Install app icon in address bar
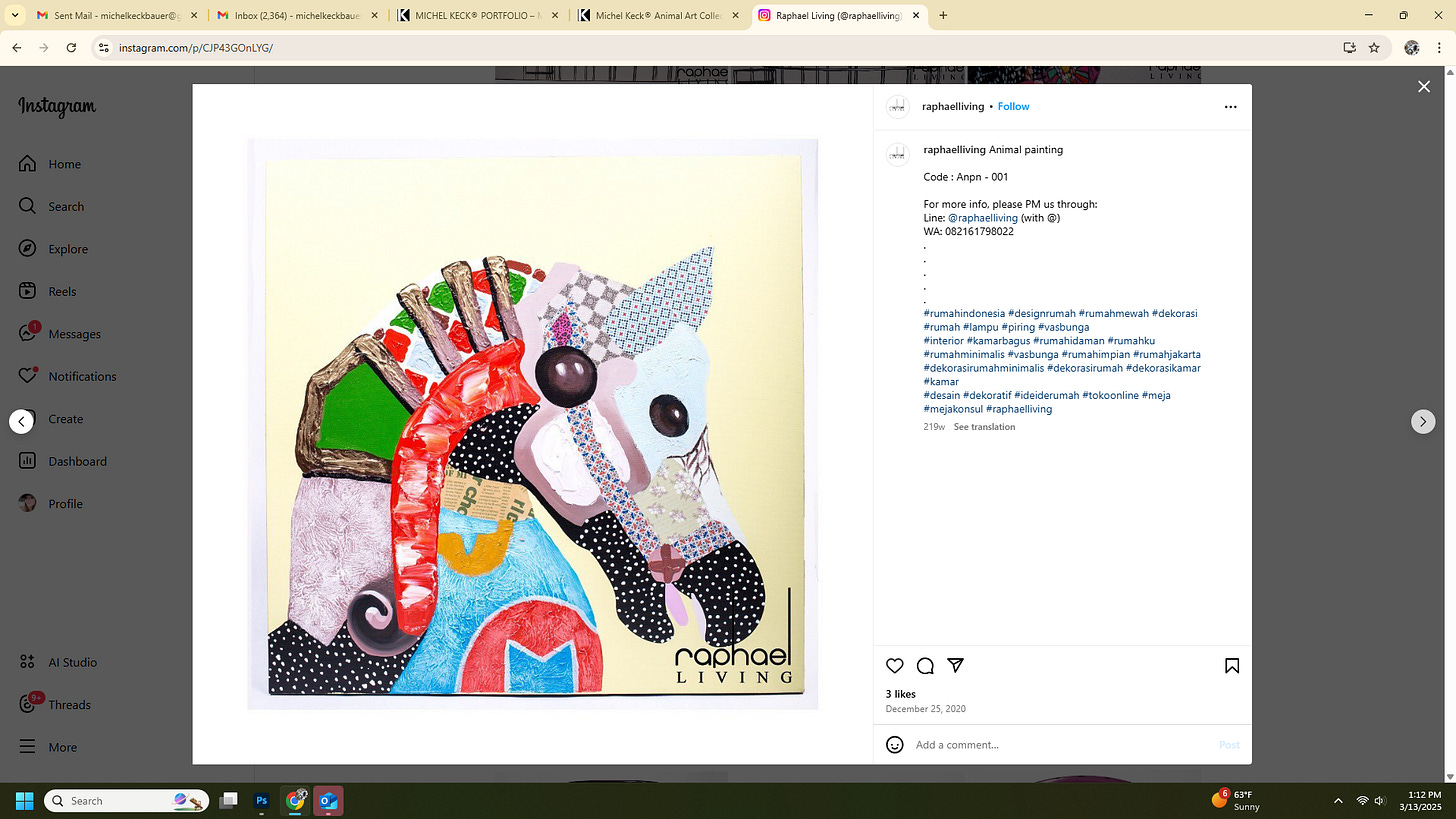Screen dimensions: 1456x819 pyautogui.click(x=1349, y=47)
